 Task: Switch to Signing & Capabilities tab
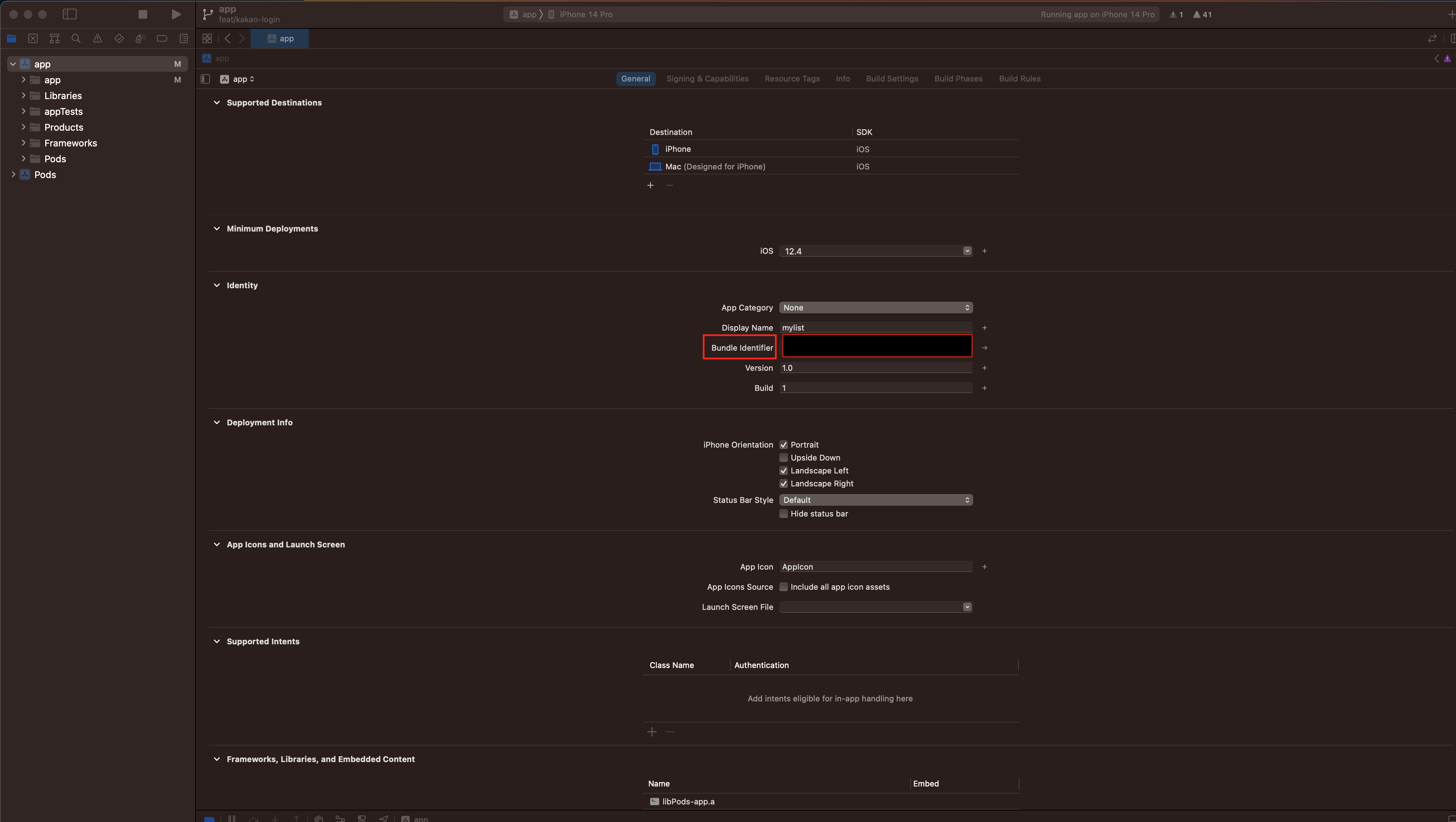707,79
